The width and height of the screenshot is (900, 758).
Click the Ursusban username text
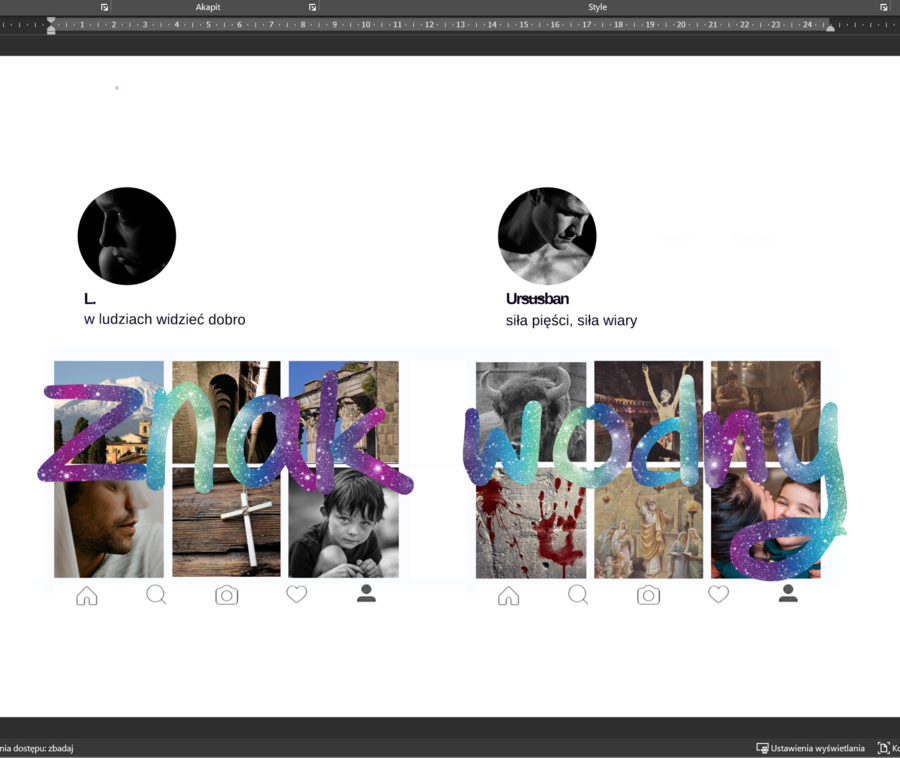point(536,298)
